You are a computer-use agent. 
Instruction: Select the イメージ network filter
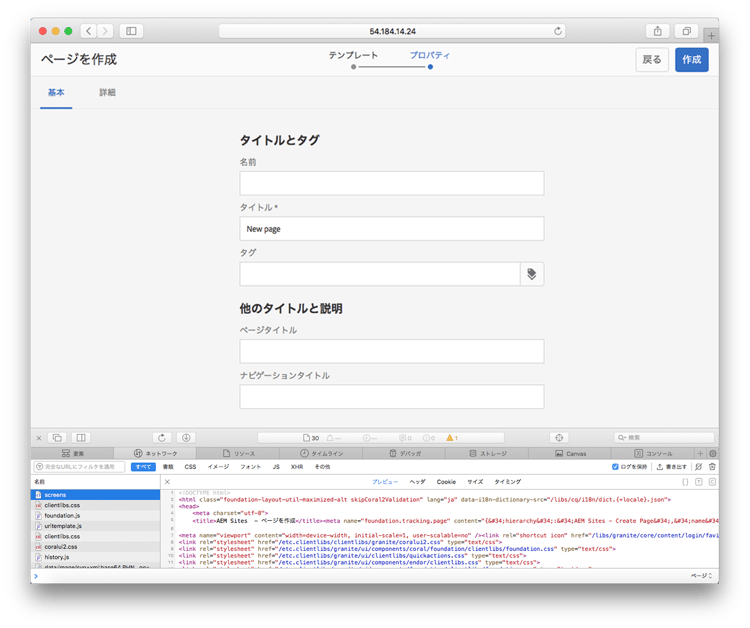click(218, 467)
